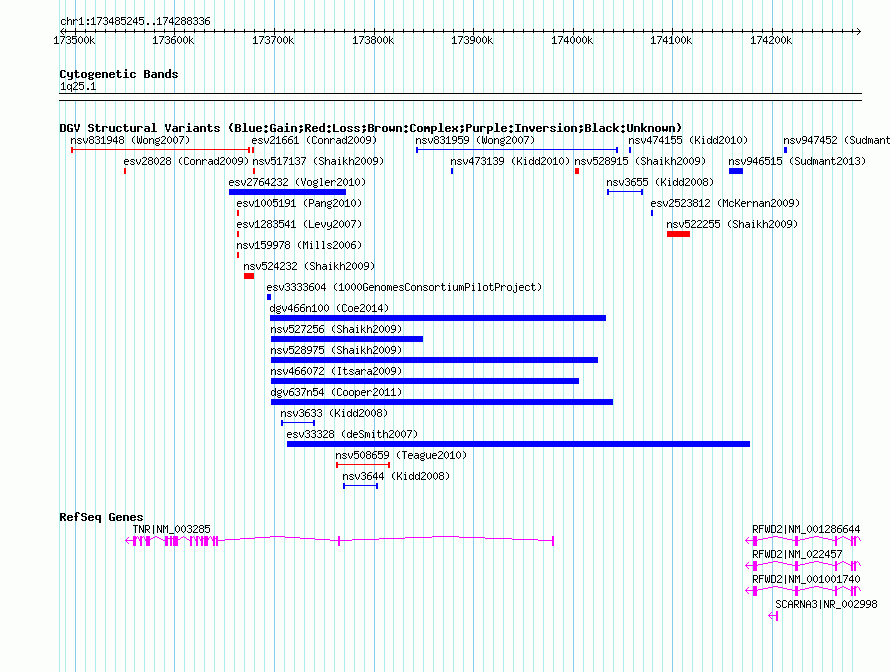Viewport: 890px width, 672px height.
Task: Select the Cytogenetic Bands track title
Action: 119,74
